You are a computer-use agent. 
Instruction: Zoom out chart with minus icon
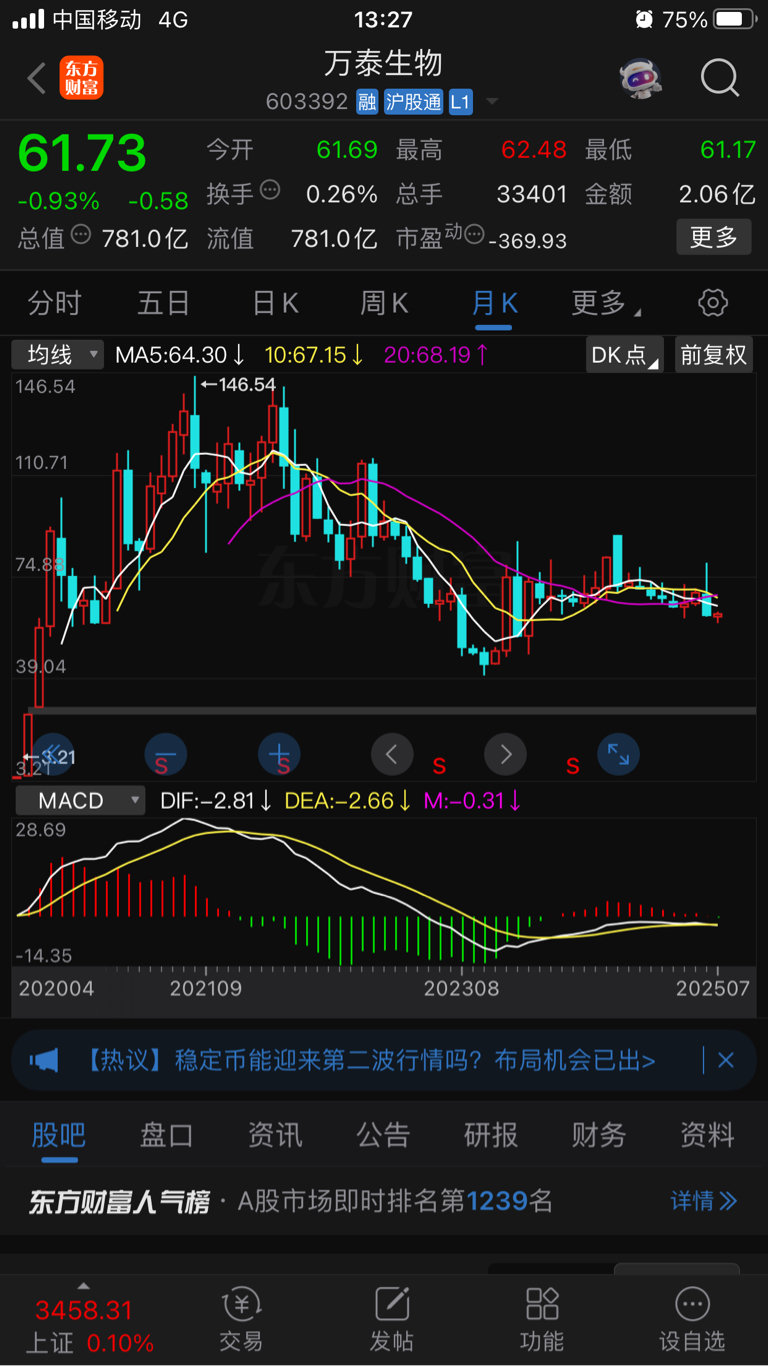click(x=166, y=755)
